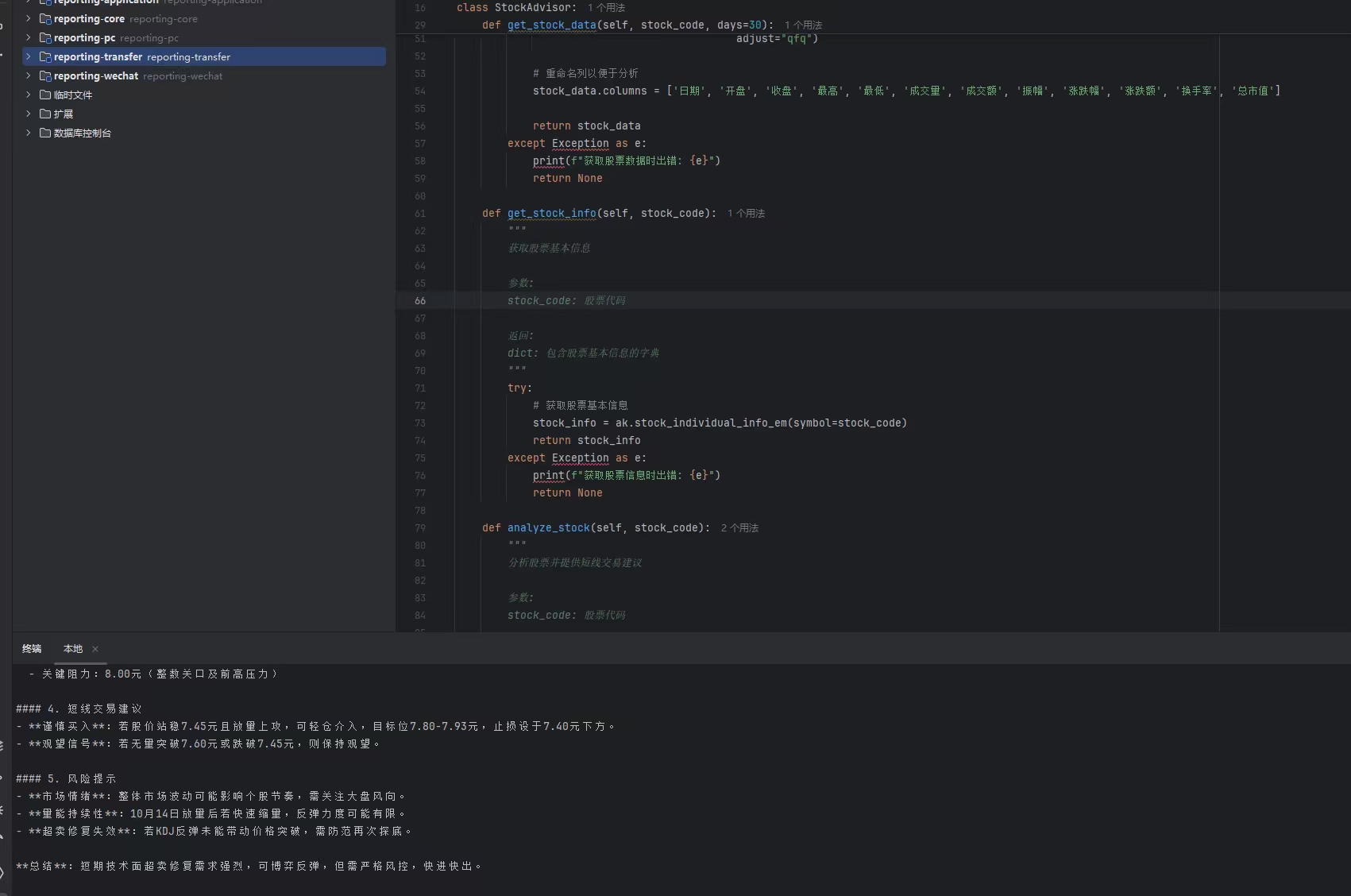Click line number 66 in the gutter
This screenshot has height=896, width=1351.
(420, 301)
